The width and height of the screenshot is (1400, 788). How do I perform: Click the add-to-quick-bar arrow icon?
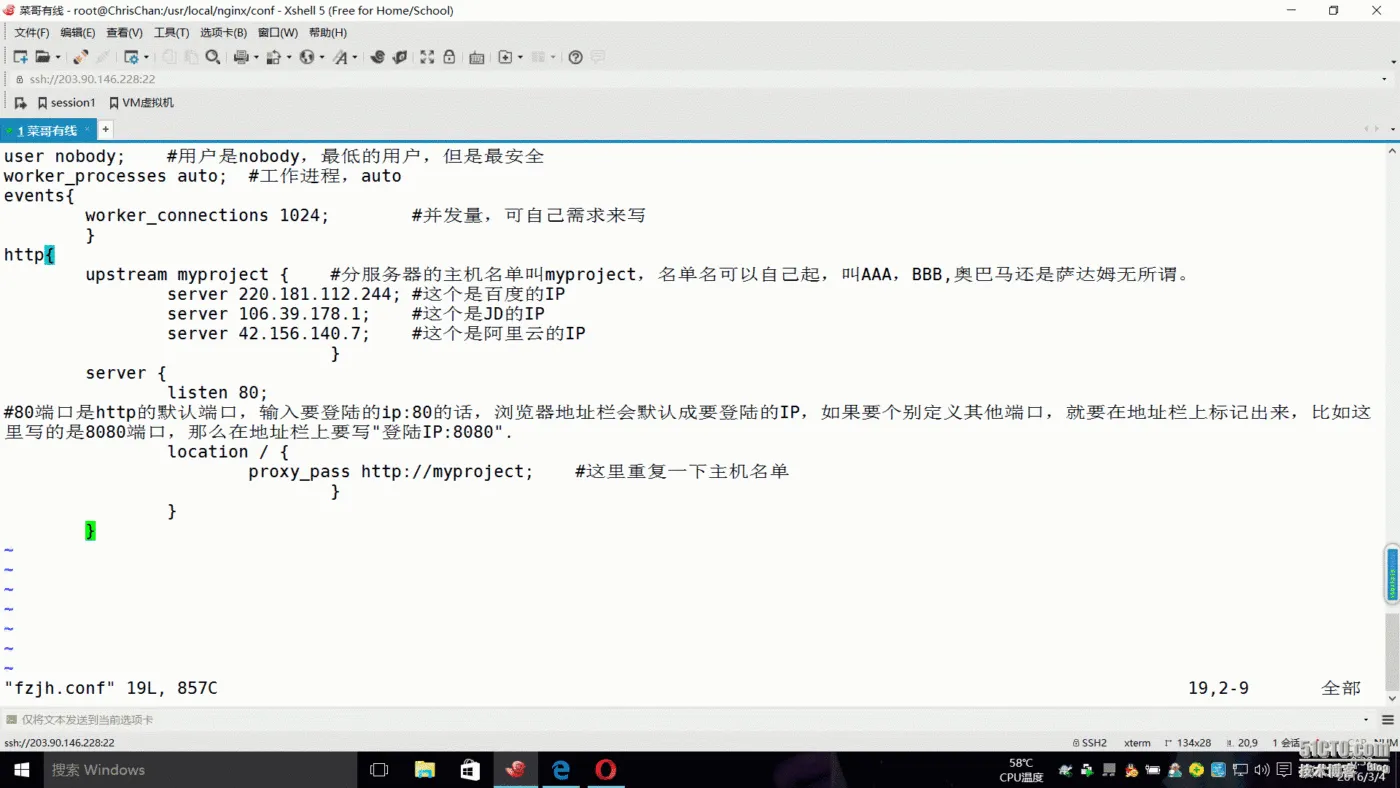(x=20, y=102)
